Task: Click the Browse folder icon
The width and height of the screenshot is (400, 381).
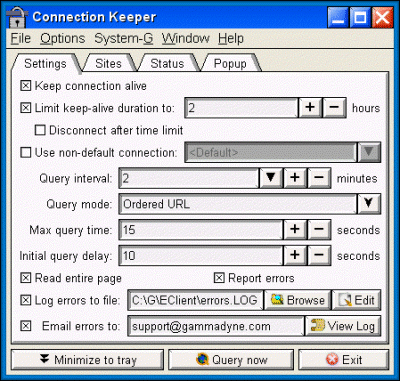Action: [x=277, y=300]
